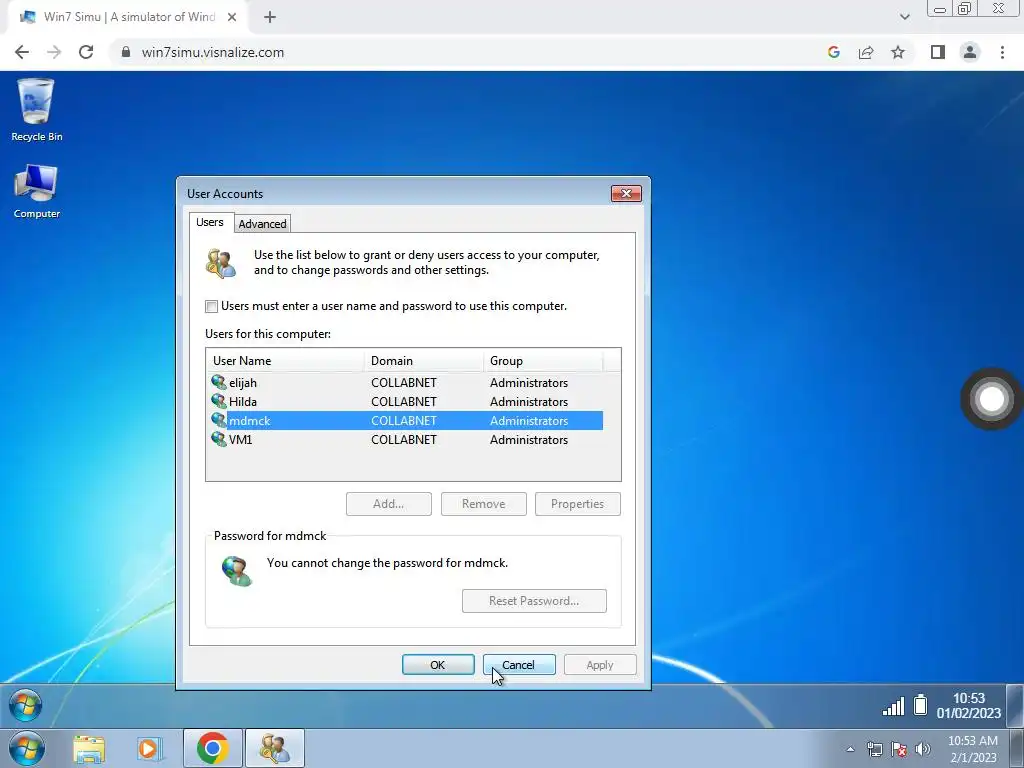This screenshot has height=768, width=1024.
Task: Click the site lock icon in address bar
Action: (126, 52)
